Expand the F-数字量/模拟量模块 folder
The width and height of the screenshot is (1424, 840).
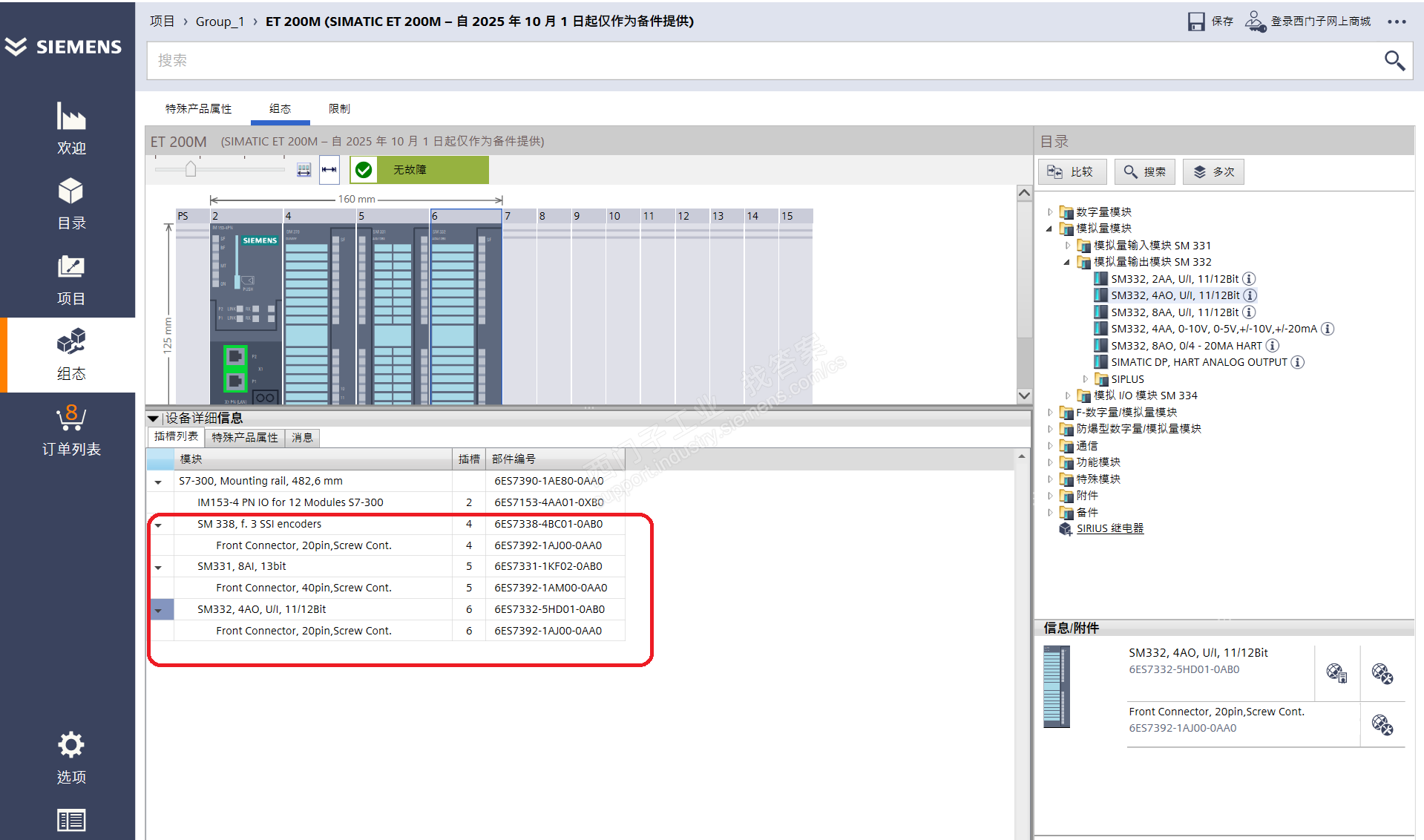coord(1050,413)
